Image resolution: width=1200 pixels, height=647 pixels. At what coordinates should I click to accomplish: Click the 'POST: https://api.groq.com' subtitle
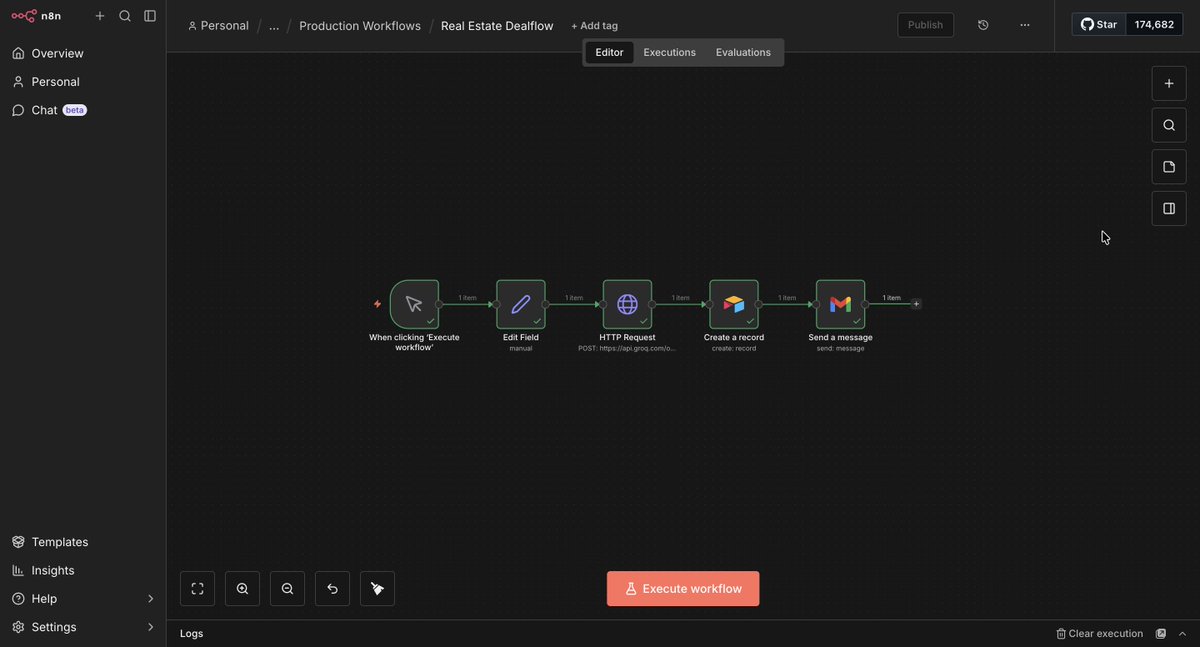[627, 349]
